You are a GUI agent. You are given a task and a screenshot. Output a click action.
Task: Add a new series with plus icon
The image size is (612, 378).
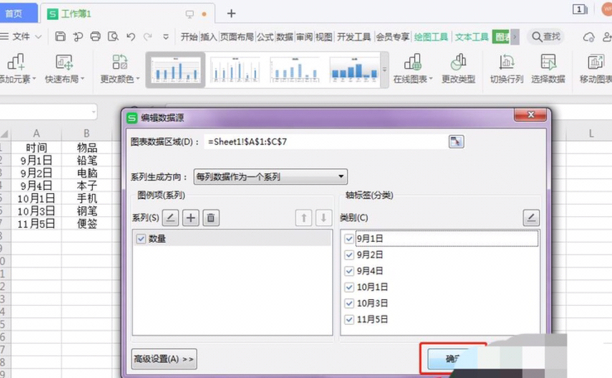pos(191,218)
